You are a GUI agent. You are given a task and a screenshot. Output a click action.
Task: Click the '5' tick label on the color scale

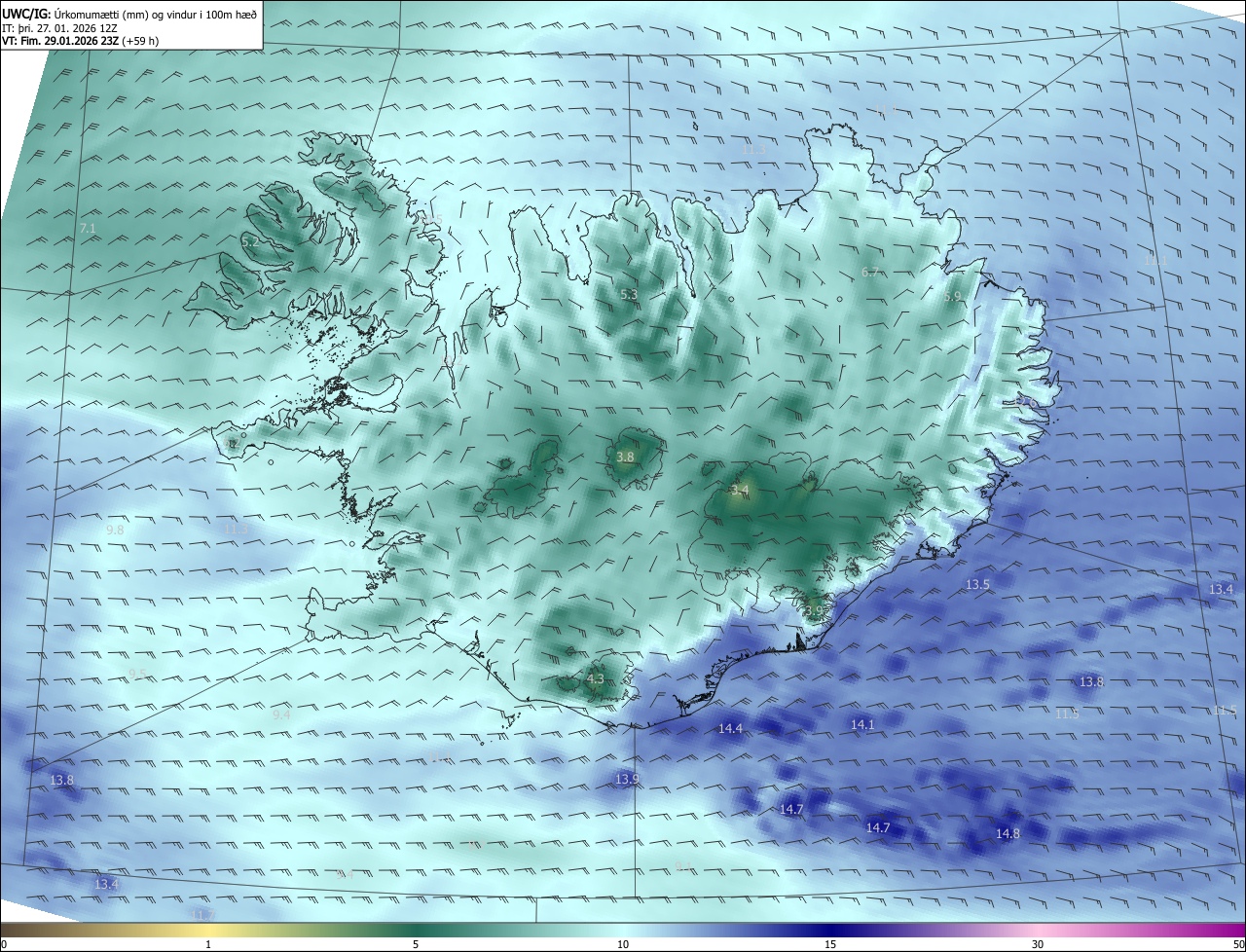click(416, 944)
